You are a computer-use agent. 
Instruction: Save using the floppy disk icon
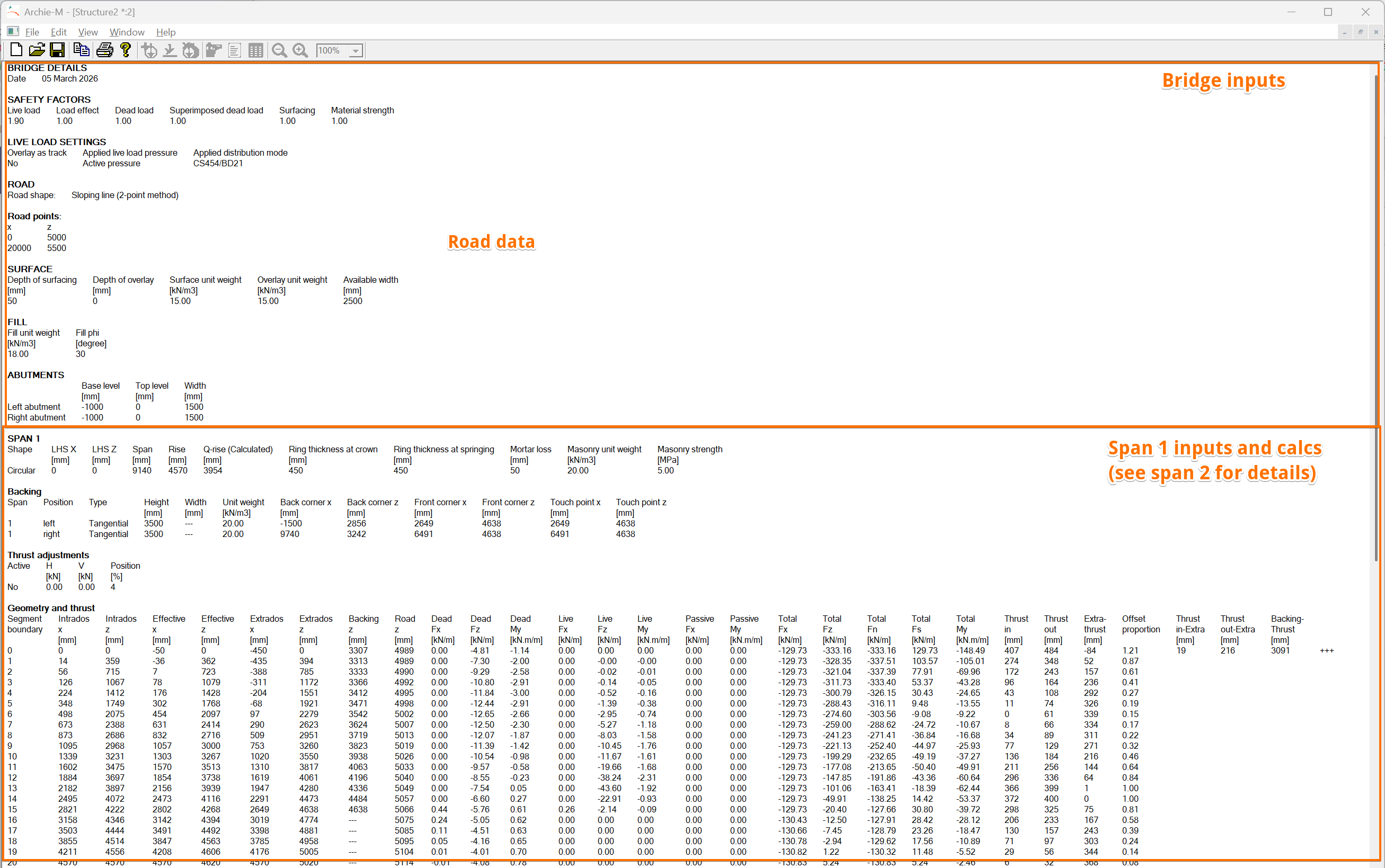pyautogui.click(x=57, y=50)
